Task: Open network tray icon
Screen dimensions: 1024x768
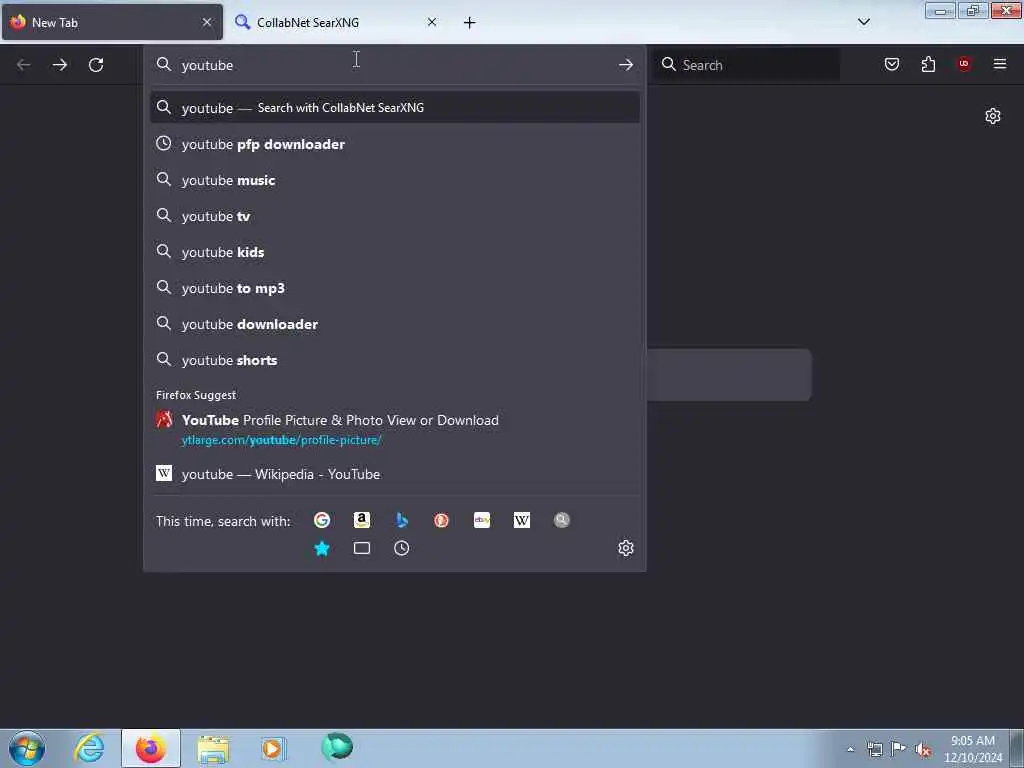Action: pos(874,749)
